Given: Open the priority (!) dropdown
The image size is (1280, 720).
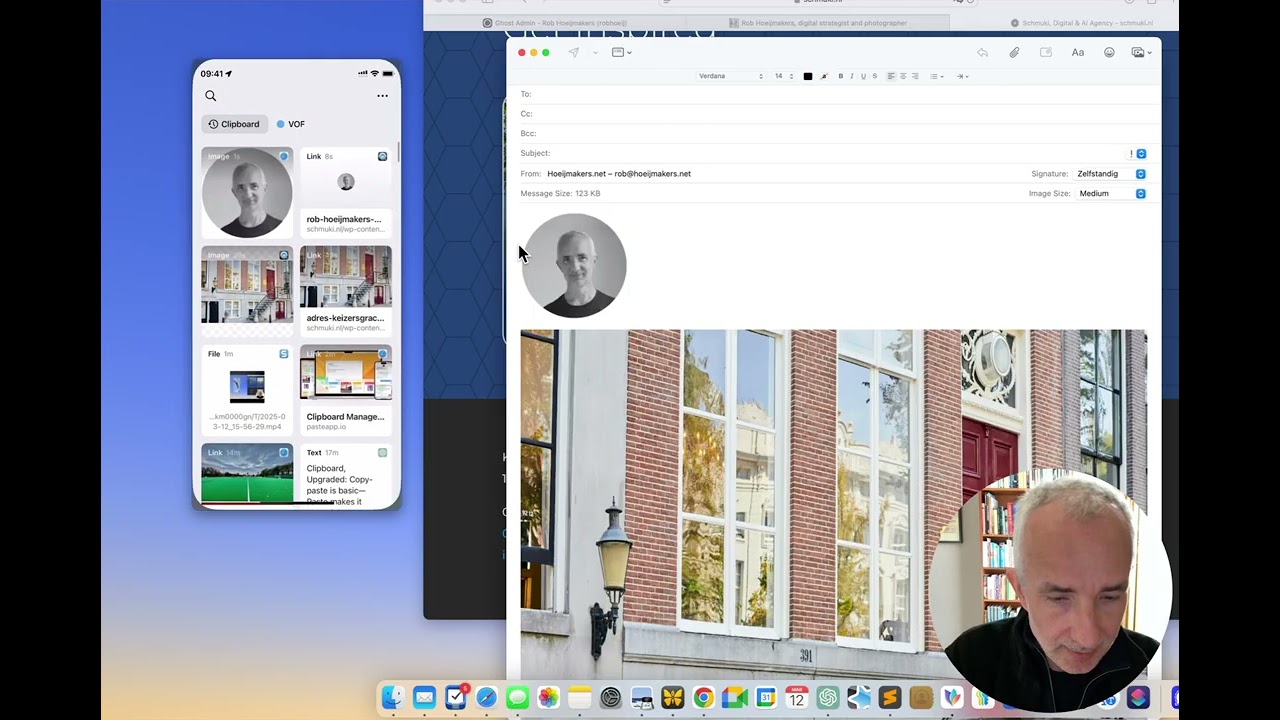Looking at the screenshot, I should point(1138,154).
